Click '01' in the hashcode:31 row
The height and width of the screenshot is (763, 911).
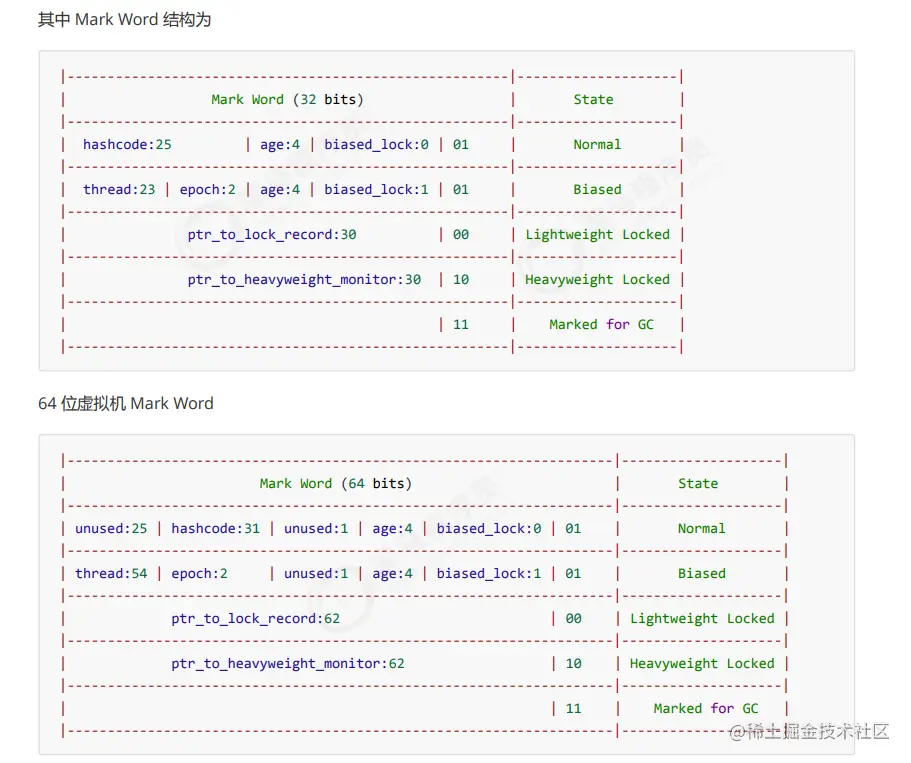[573, 528]
